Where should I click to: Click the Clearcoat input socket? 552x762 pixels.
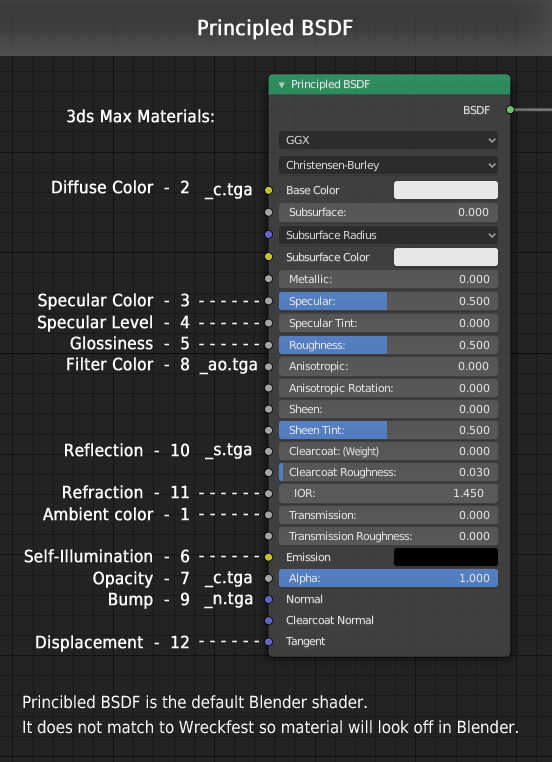269,451
